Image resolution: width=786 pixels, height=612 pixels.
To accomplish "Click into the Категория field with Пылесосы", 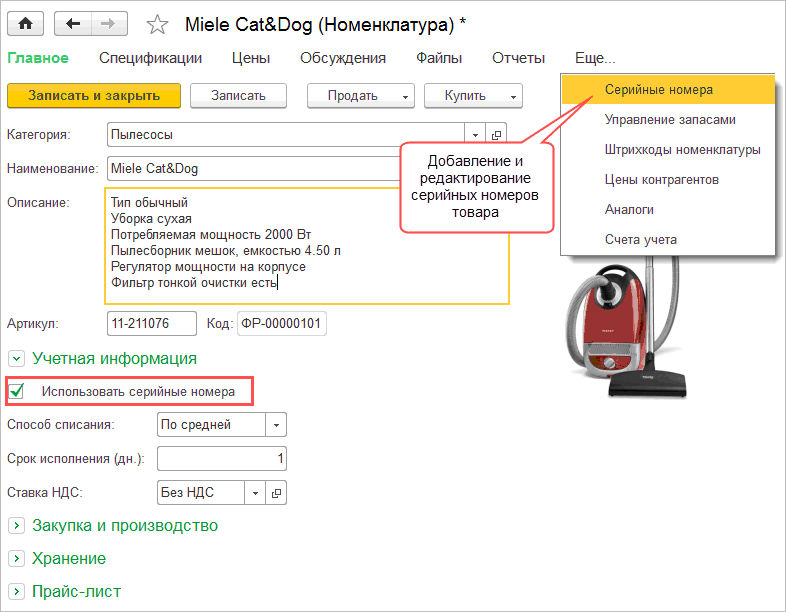I will [286, 135].
